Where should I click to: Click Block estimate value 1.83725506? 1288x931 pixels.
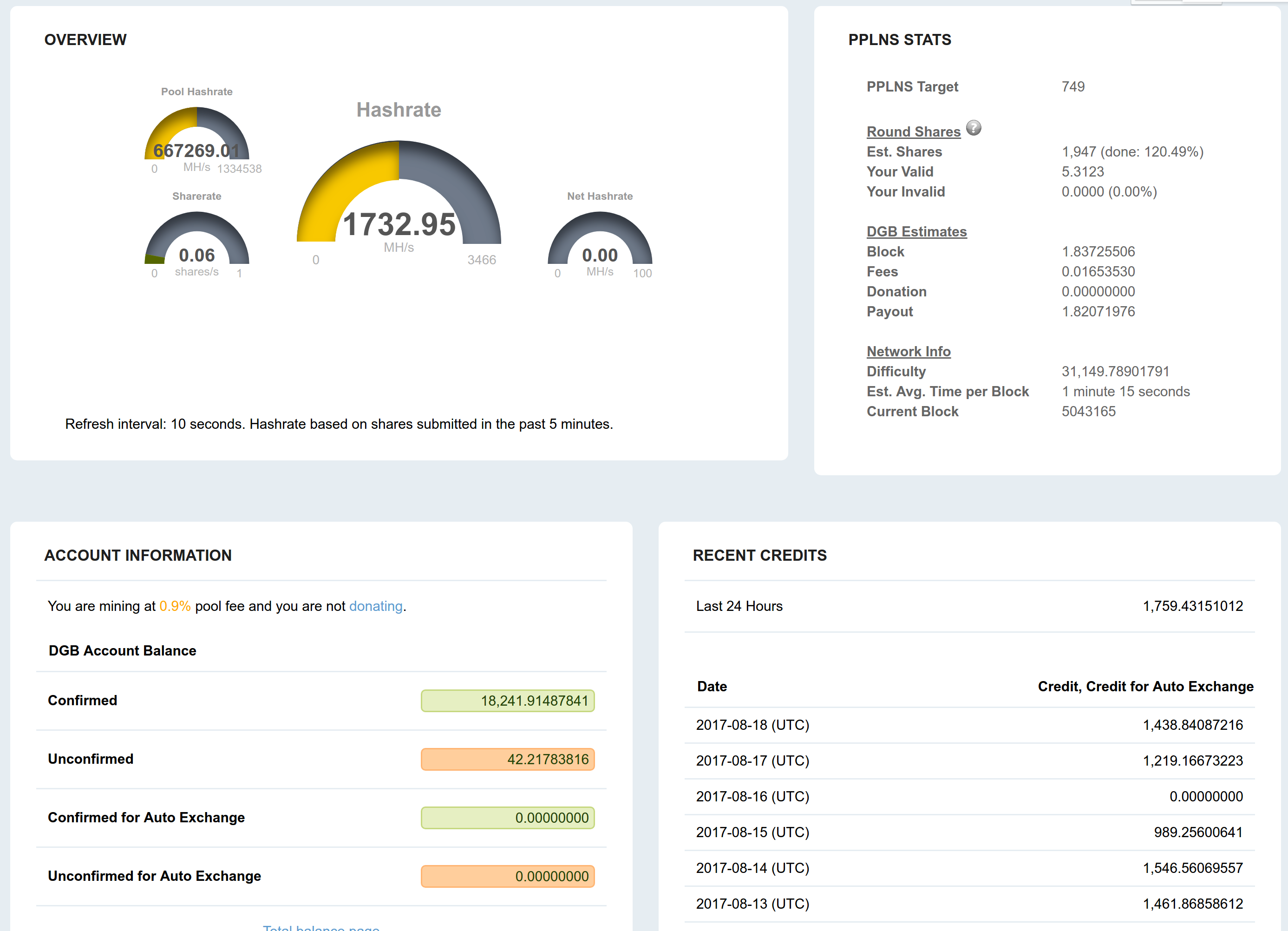click(1098, 252)
